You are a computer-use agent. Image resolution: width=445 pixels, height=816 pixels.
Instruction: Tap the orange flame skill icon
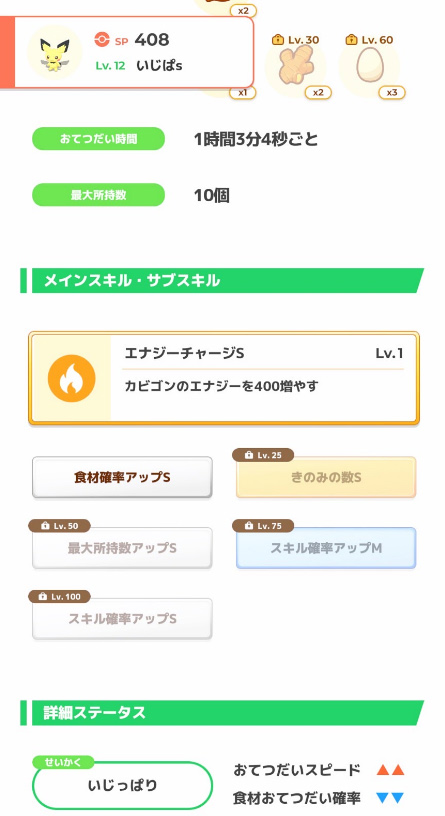coord(71,378)
